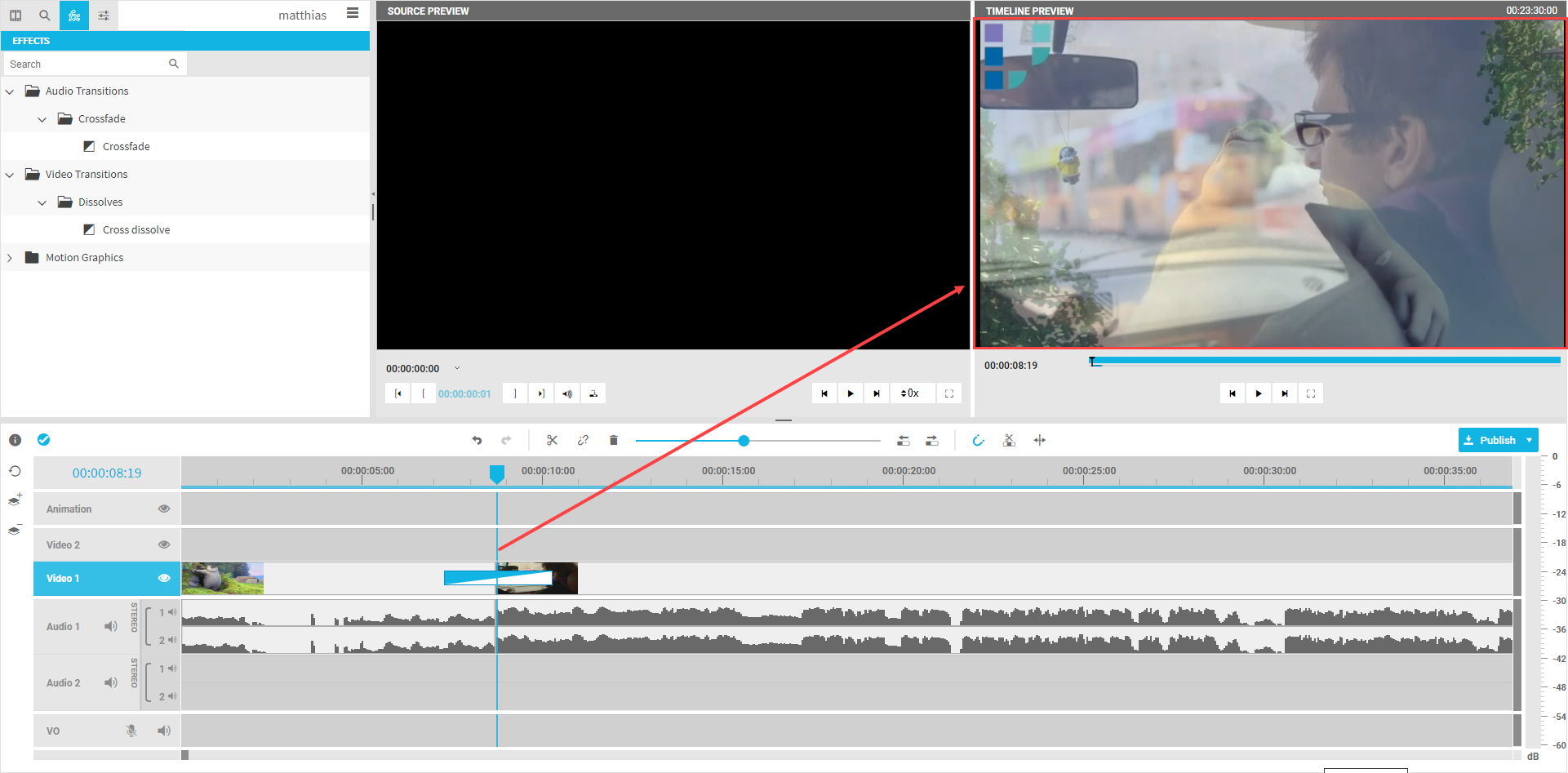This screenshot has height=773, width=1568.
Task: Click the Publish button
Action: click(1490, 440)
